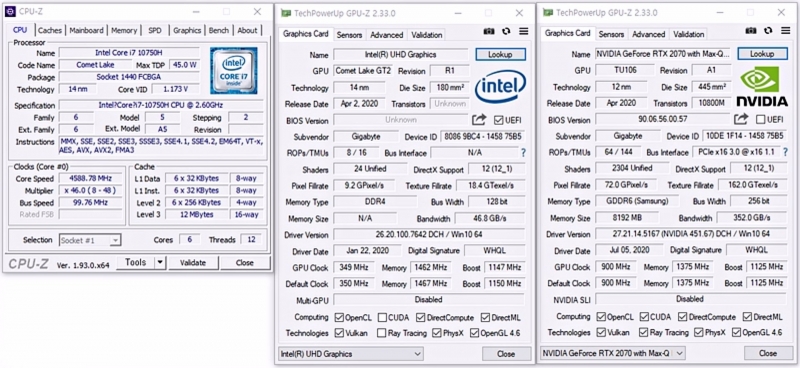Screen dimensions: 800x368
Task: Click the Specification field in CPU-Z
Action: point(162,105)
